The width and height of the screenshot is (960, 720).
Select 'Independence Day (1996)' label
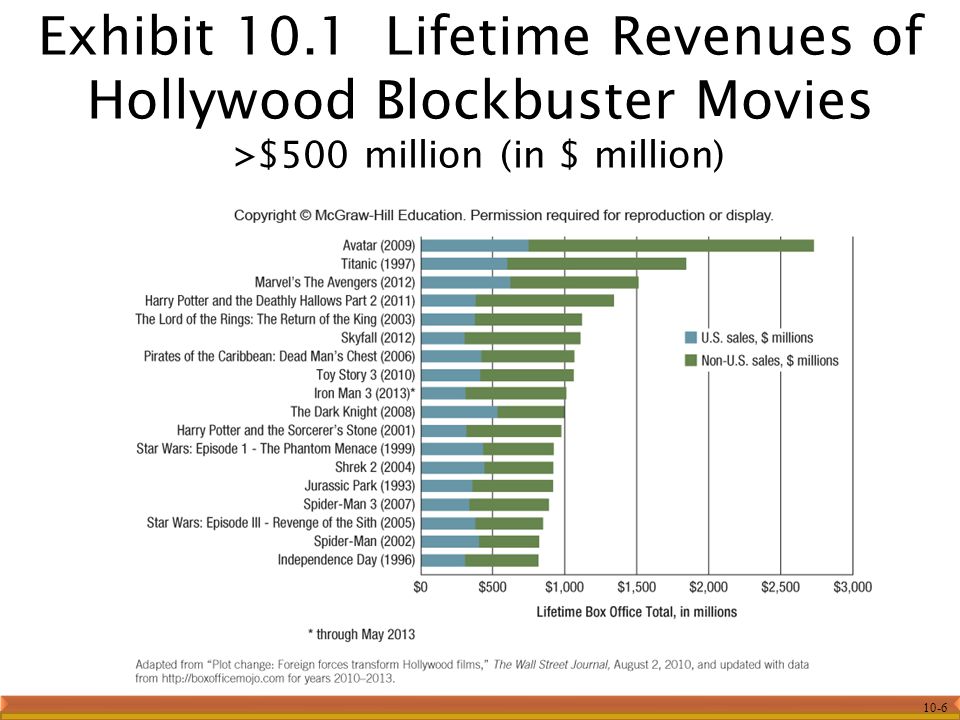[346, 560]
